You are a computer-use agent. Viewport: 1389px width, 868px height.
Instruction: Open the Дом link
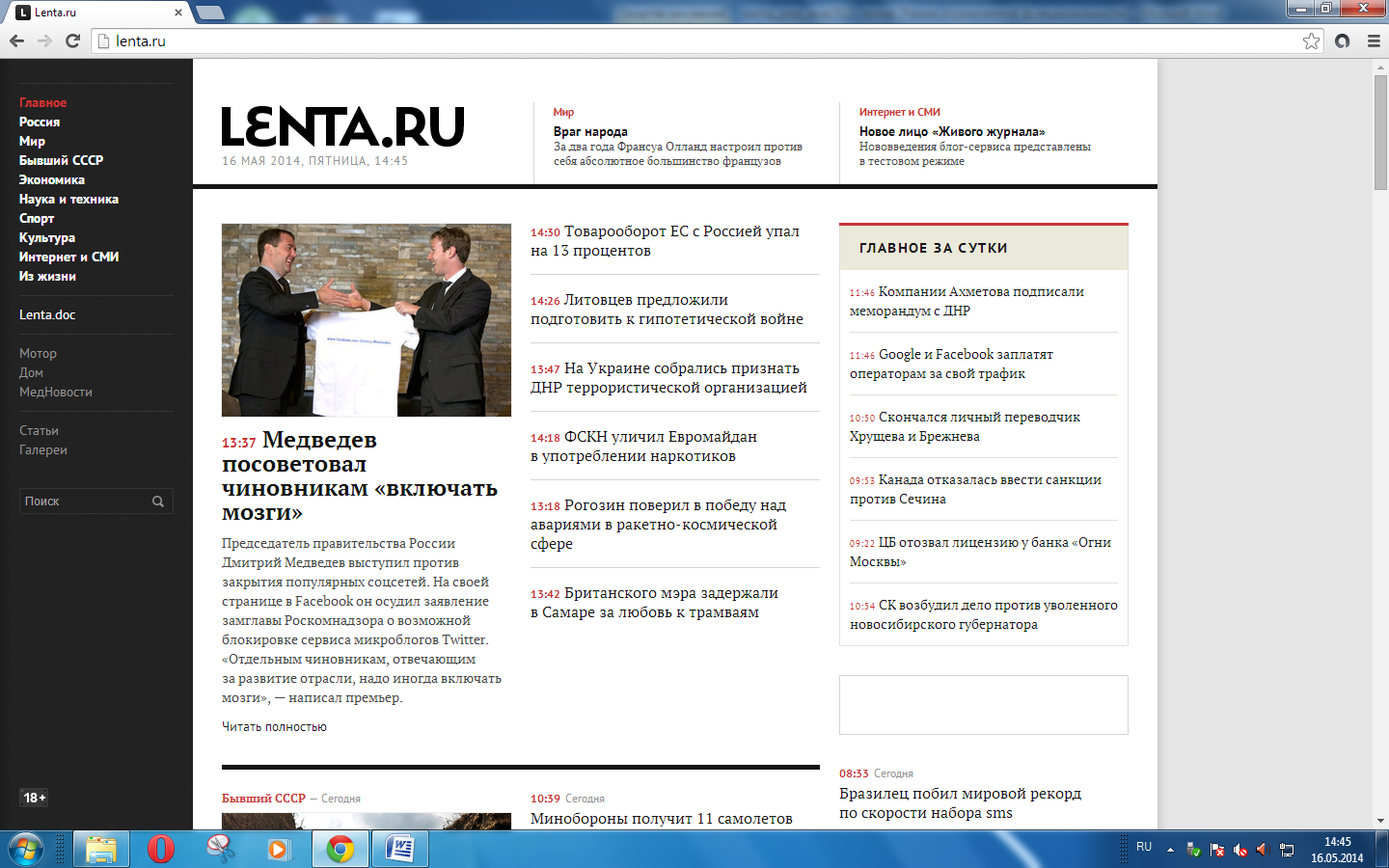click(x=31, y=373)
